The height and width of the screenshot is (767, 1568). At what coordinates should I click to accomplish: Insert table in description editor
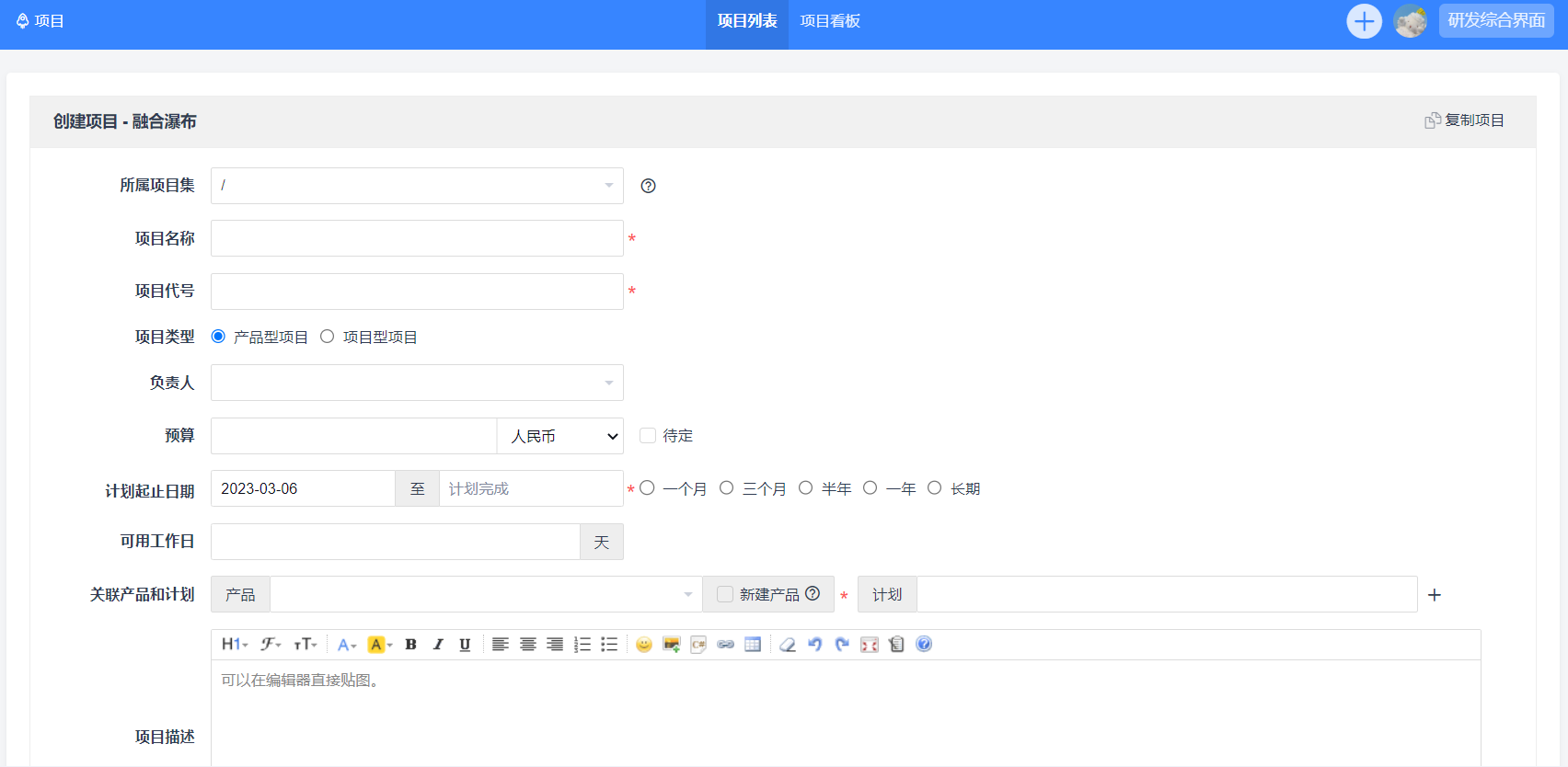click(753, 645)
